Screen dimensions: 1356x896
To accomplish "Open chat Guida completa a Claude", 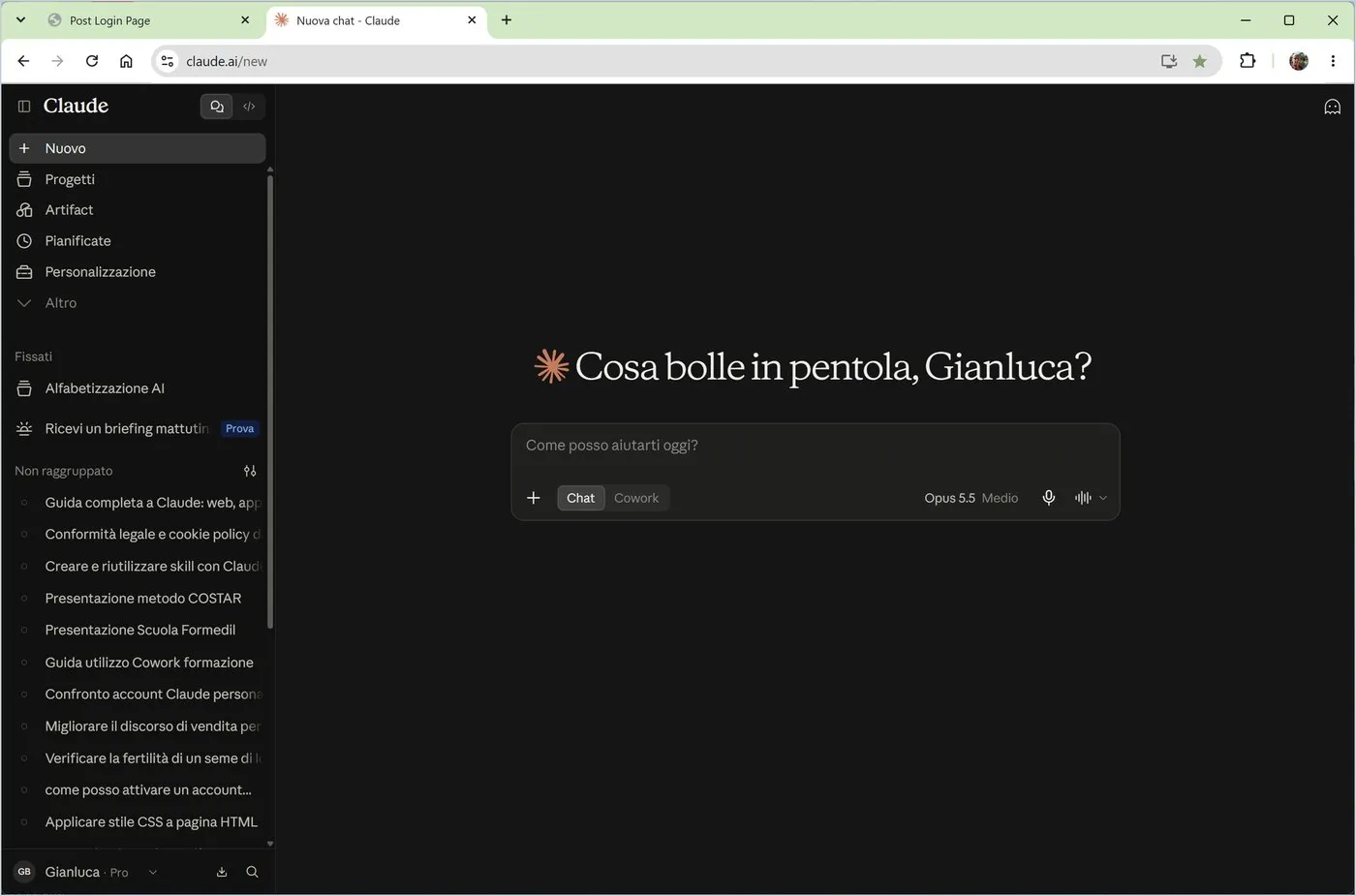I will click(138, 503).
